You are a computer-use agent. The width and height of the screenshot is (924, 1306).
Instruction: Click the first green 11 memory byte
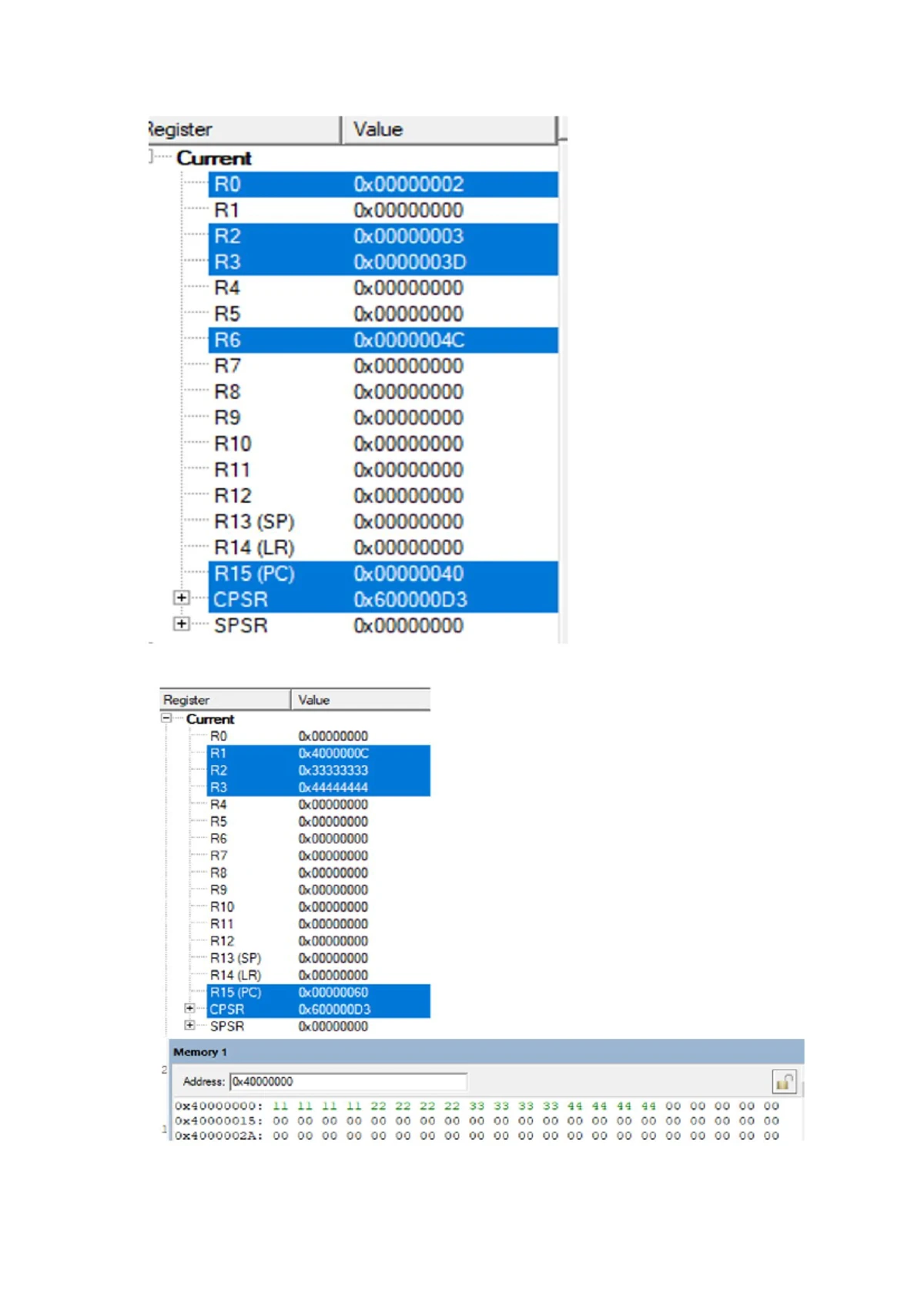pyautogui.click(x=280, y=1106)
